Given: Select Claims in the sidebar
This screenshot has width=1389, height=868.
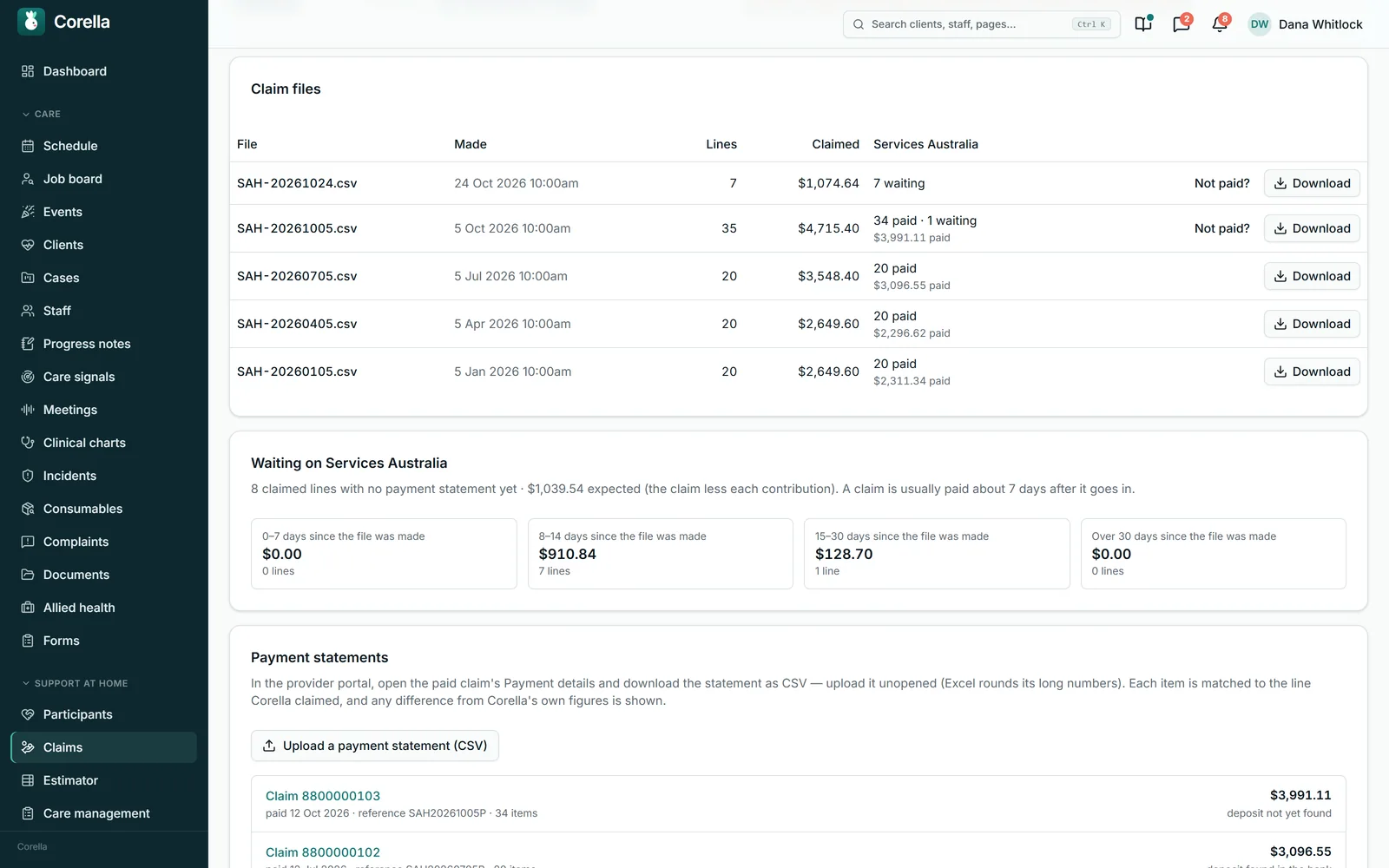Looking at the screenshot, I should click(x=103, y=747).
